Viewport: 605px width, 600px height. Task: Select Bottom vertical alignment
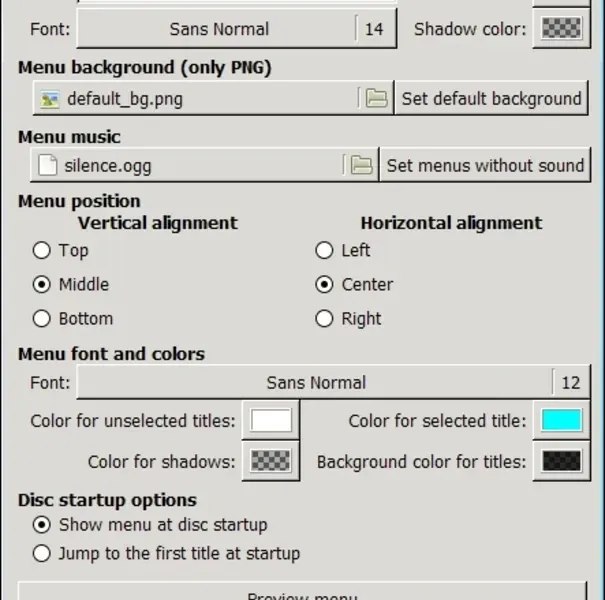[41, 319]
